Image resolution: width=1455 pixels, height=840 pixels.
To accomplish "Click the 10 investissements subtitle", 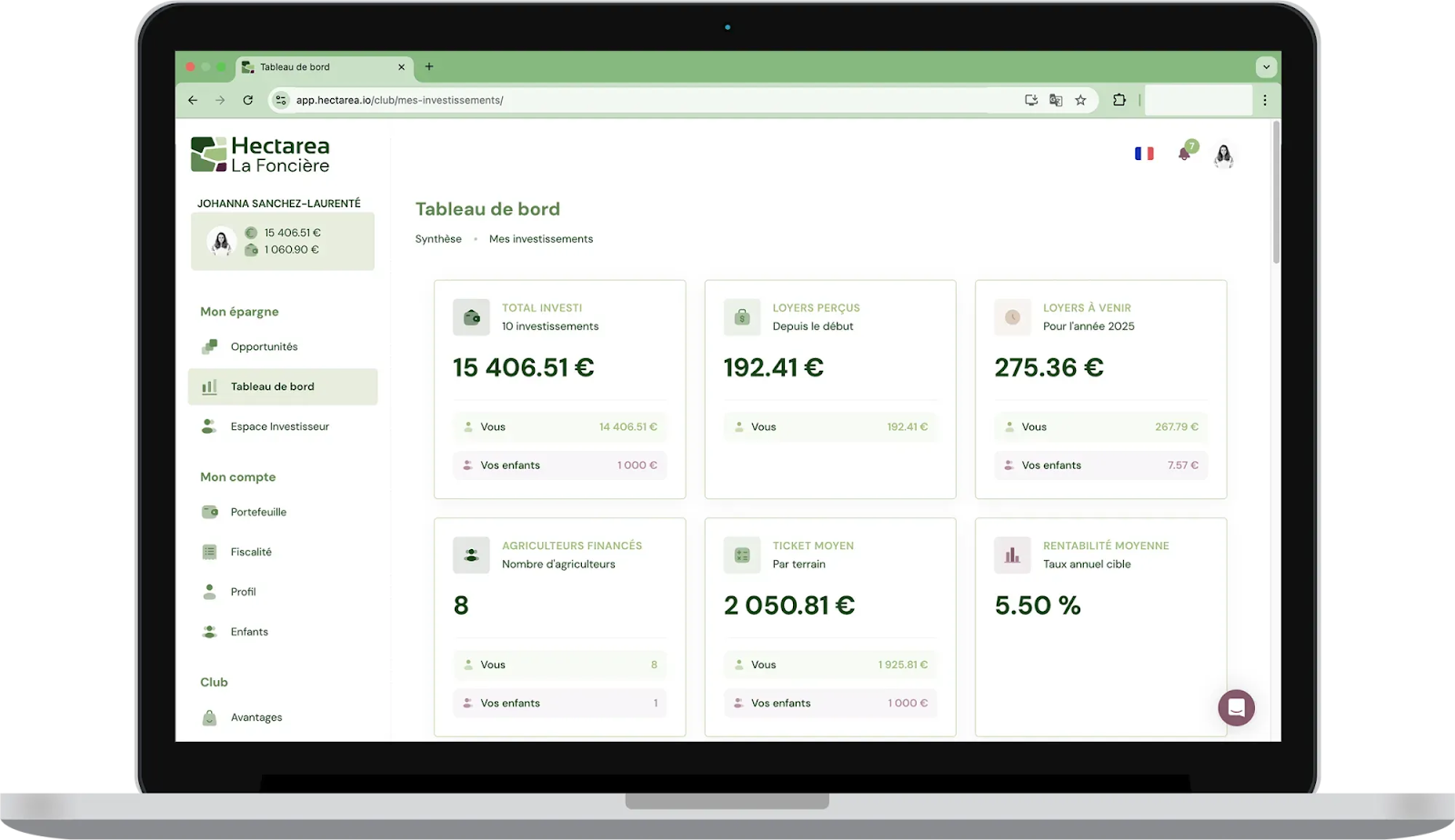I will (x=550, y=326).
